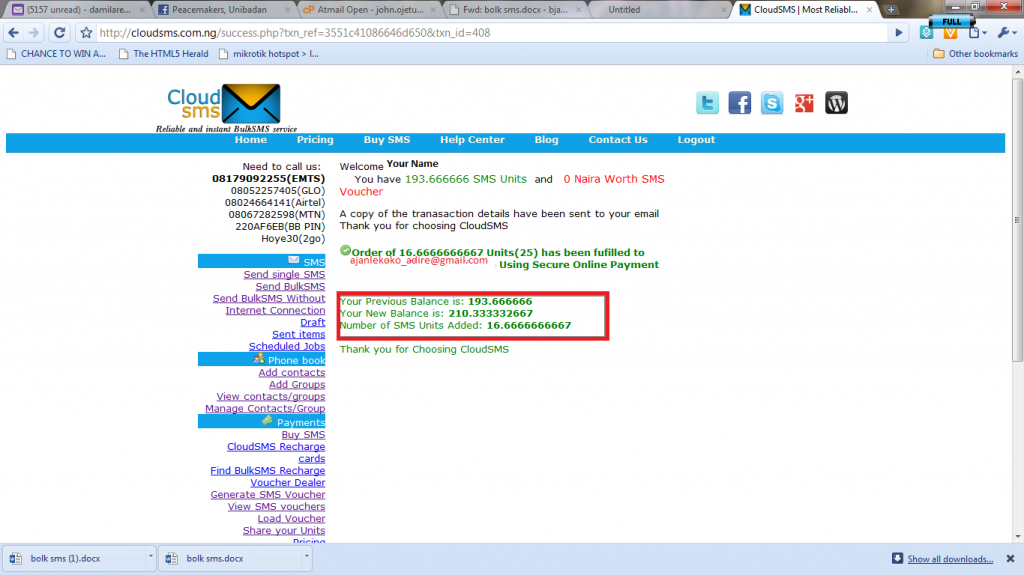1024x575 pixels.
Task: Open The HTML5 Herald bookmark
Action: click(164, 54)
